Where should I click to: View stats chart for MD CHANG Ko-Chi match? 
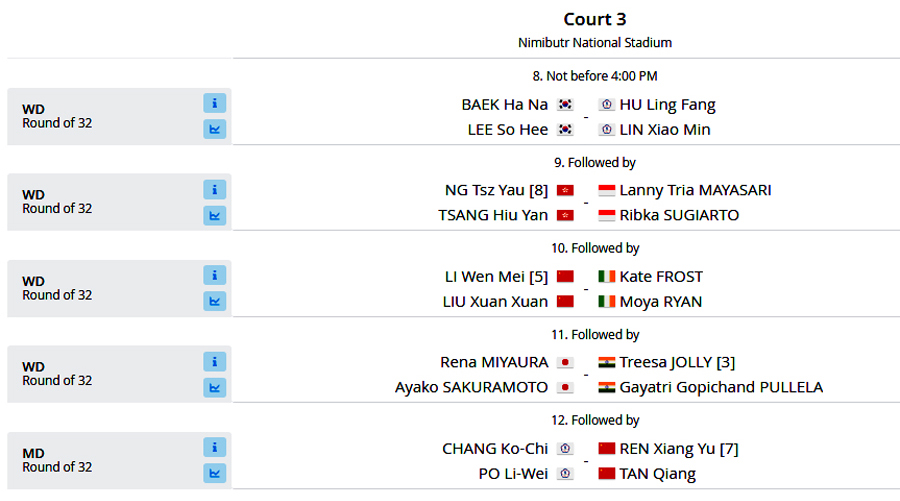214,473
